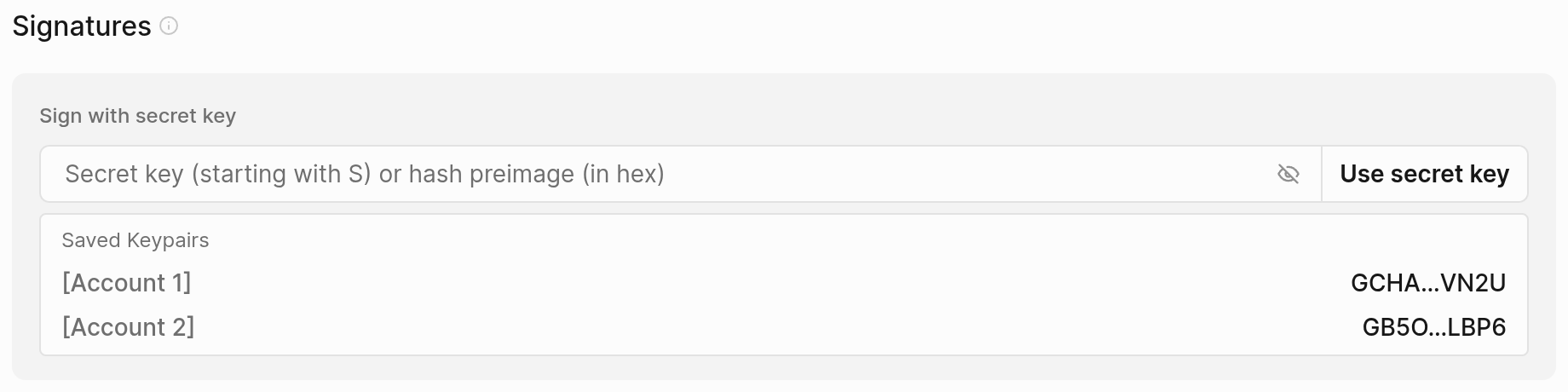Click the Saved Keypairs list header
1568x392 pixels.
(x=135, y=240)
